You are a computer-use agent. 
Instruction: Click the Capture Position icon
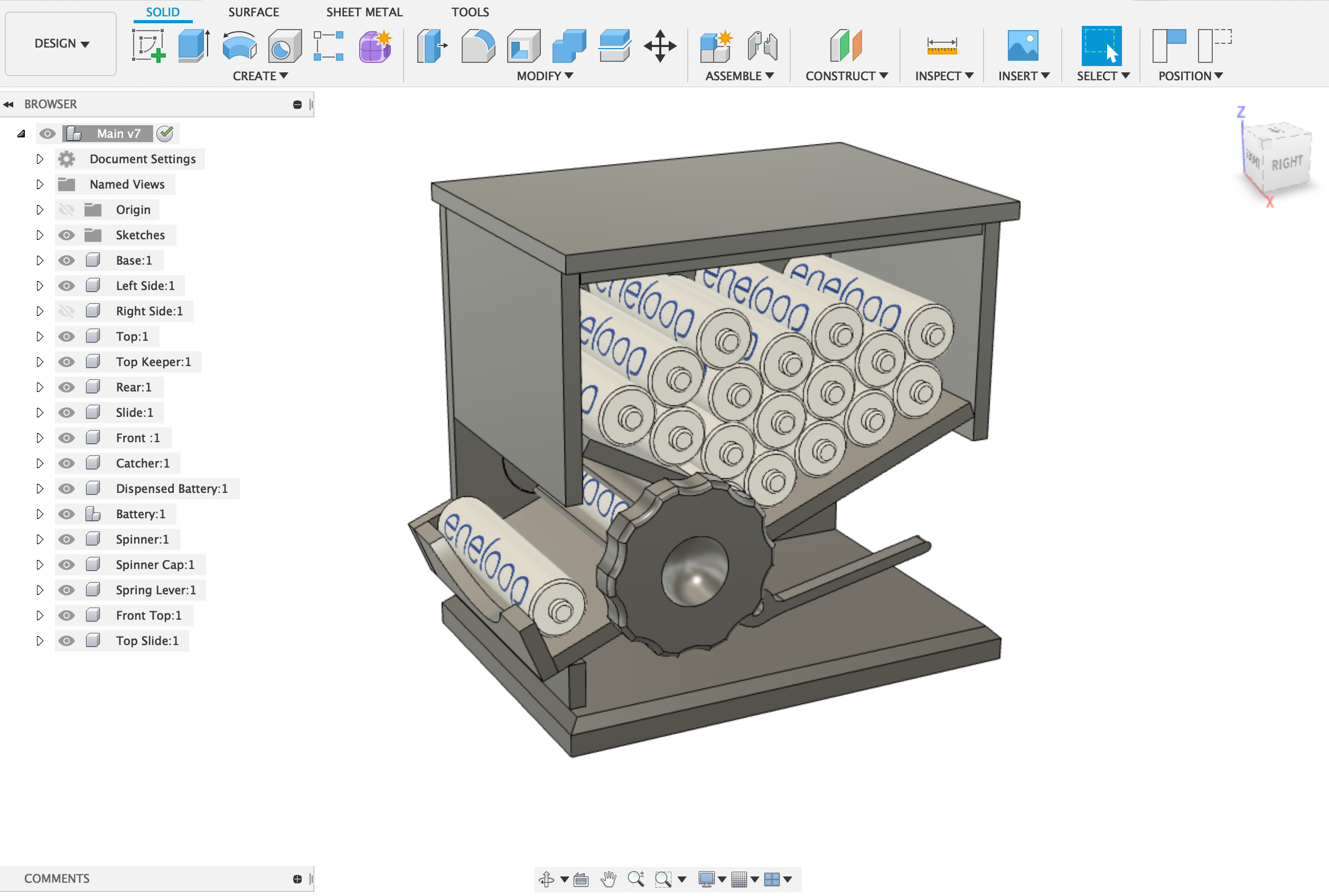pyautogui.click(x=1169, y=46)
